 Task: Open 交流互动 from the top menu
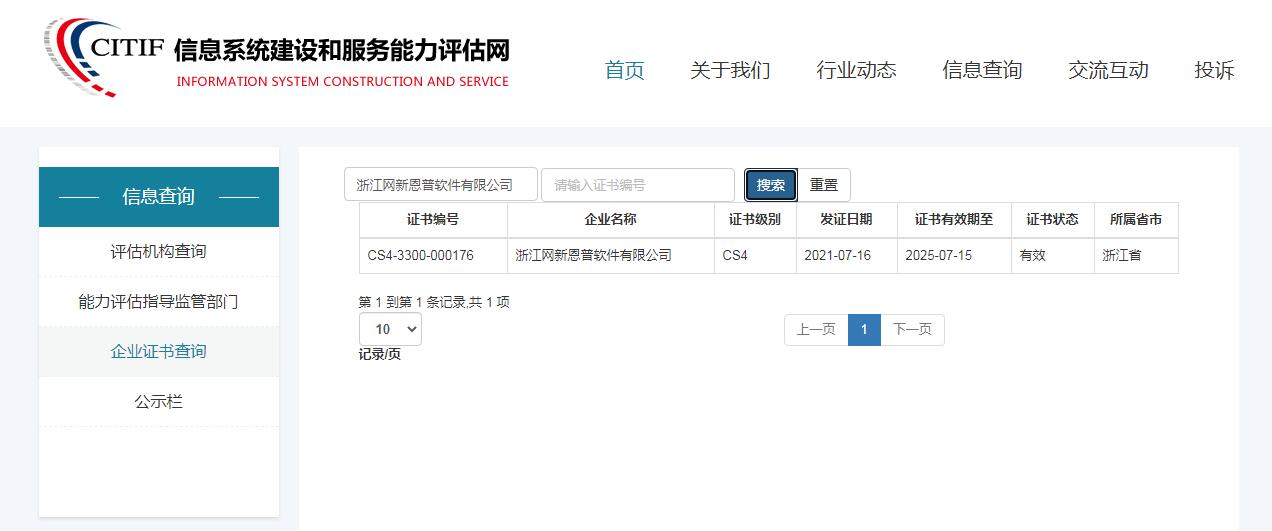pyautogui.click(x=1108, y=70)
